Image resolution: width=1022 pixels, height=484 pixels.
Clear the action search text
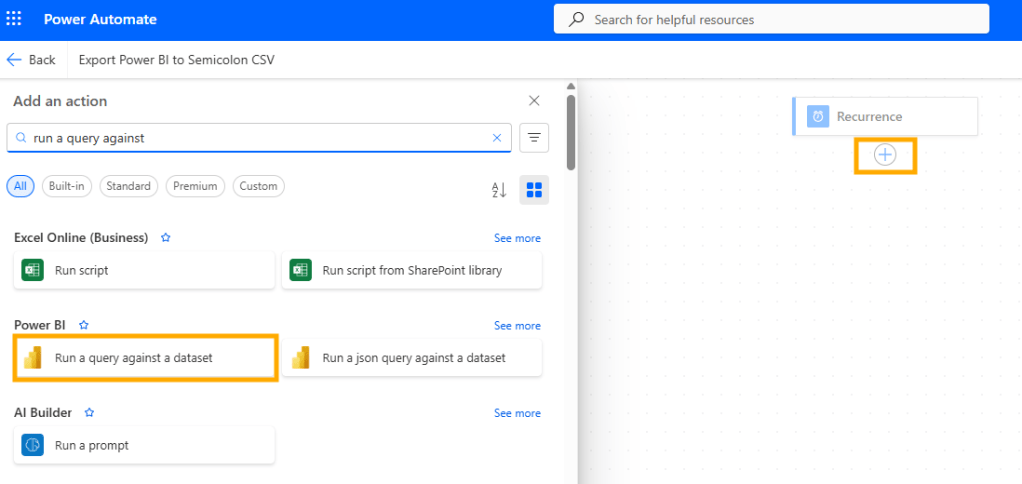point(497,137)
